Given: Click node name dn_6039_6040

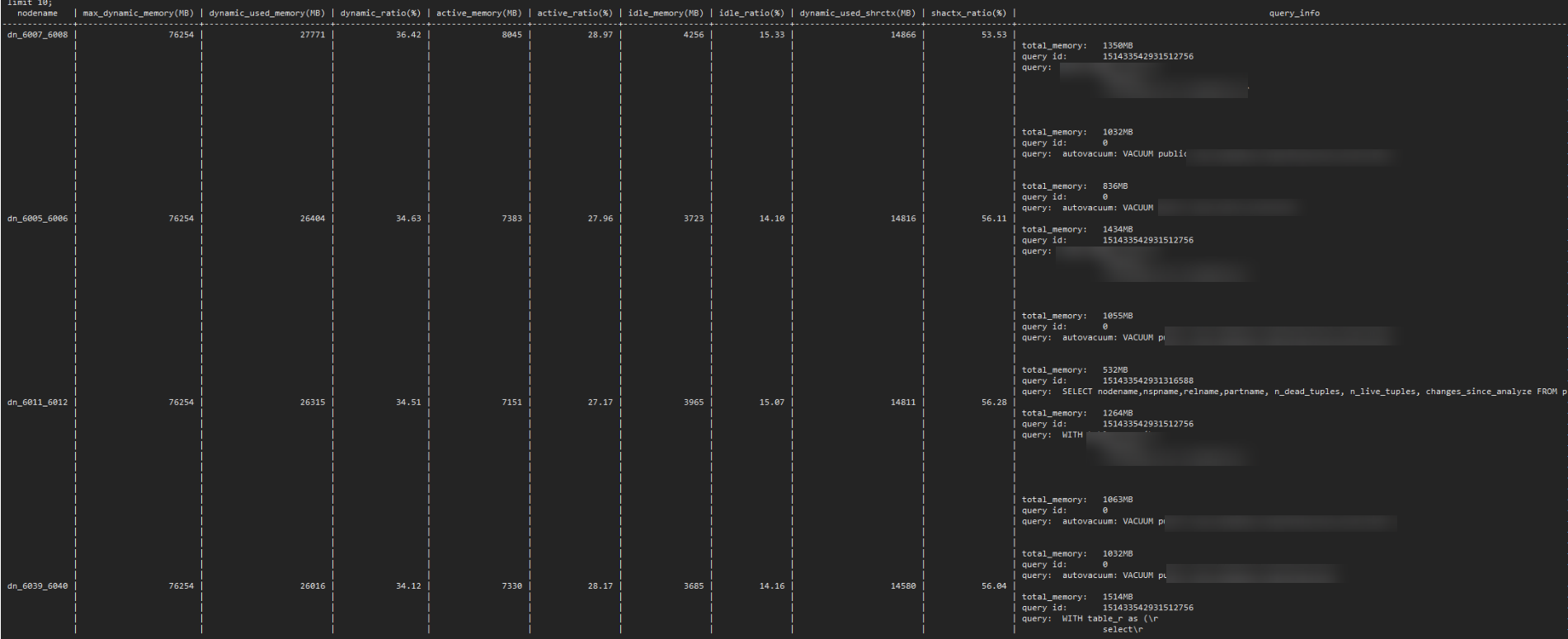Looking at the screenshot, I should pyautogui.click(x=38, y=586).
